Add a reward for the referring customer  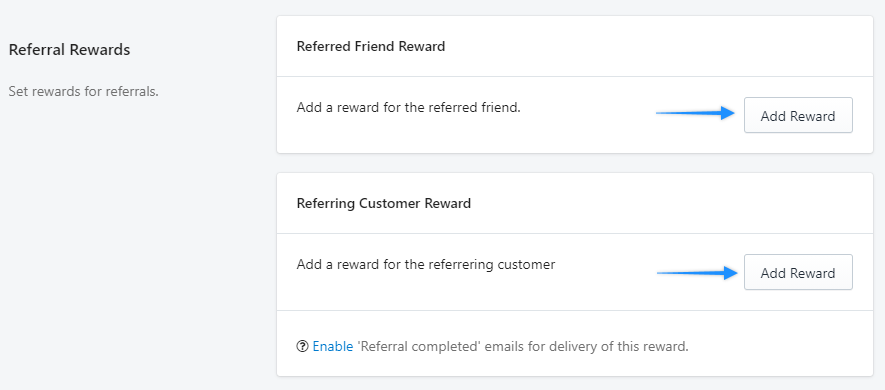click(x=798, y=273)
